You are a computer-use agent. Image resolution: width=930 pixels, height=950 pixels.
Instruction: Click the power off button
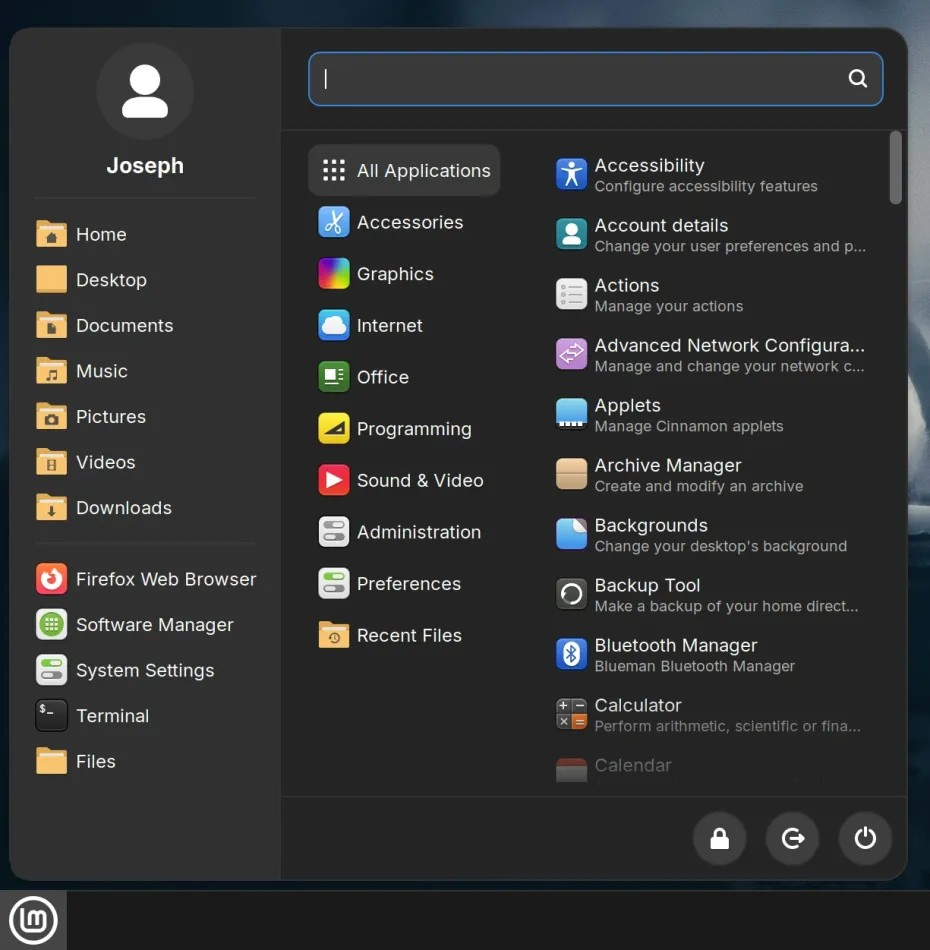(x=864, y=838)
